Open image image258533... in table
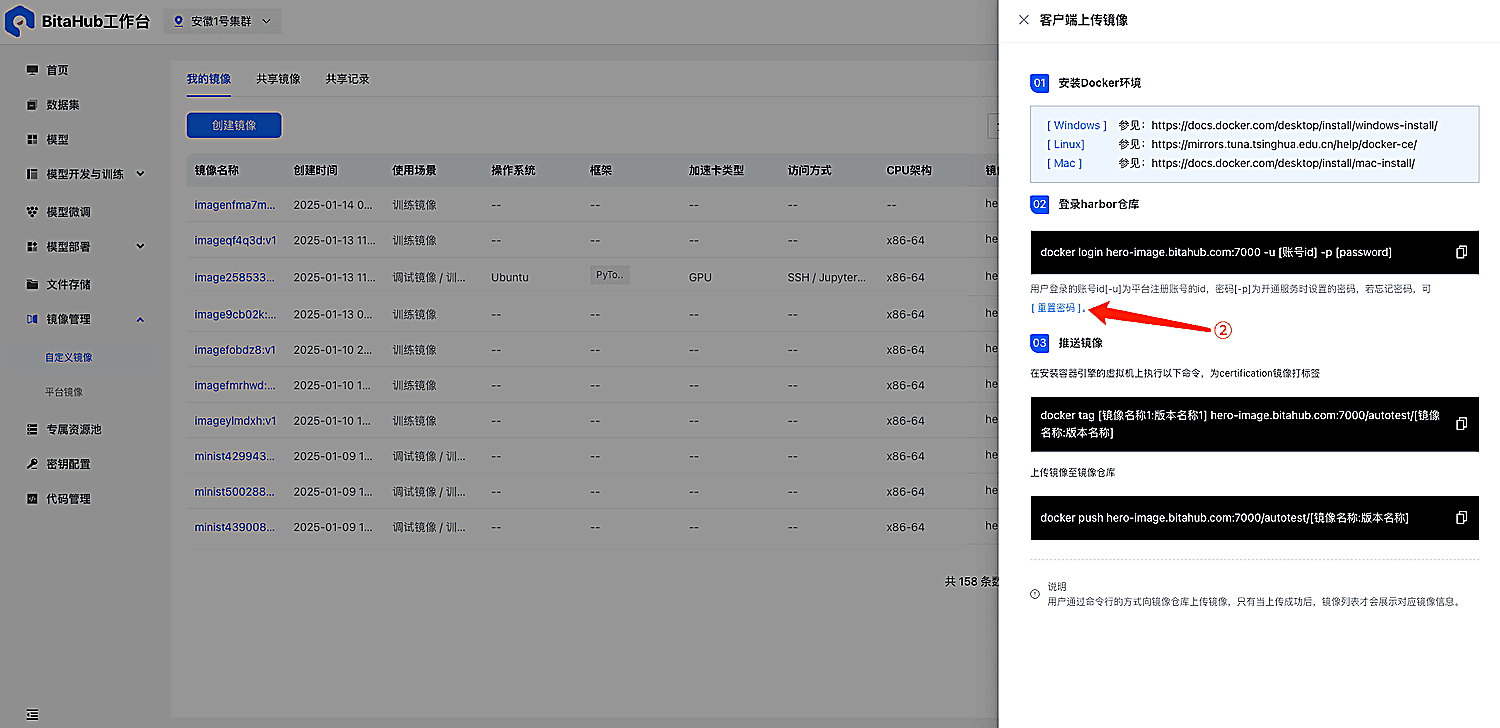Viewport: 1500px width, 728px height. click(234, 277)
